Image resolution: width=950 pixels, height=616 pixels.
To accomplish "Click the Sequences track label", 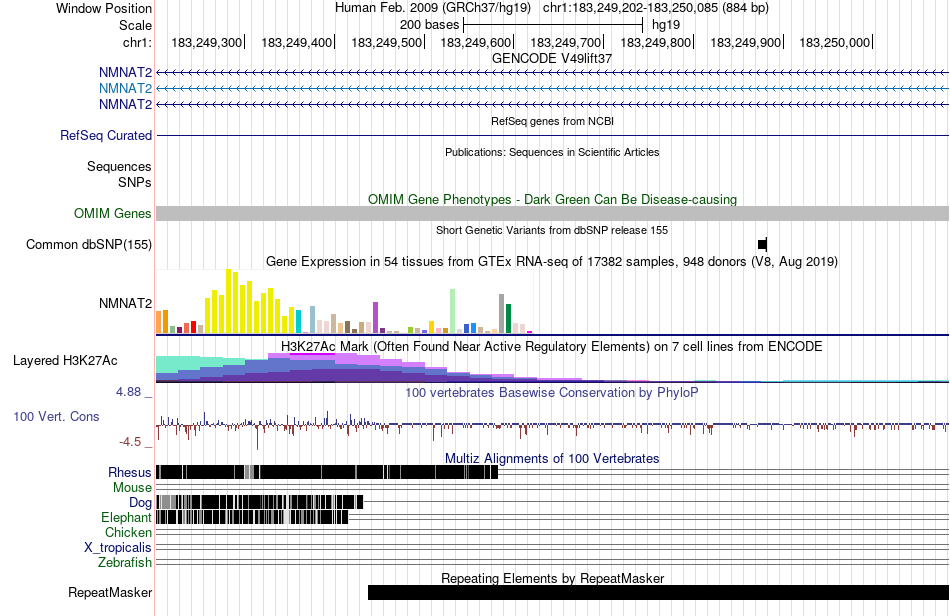I will [119, 166].
